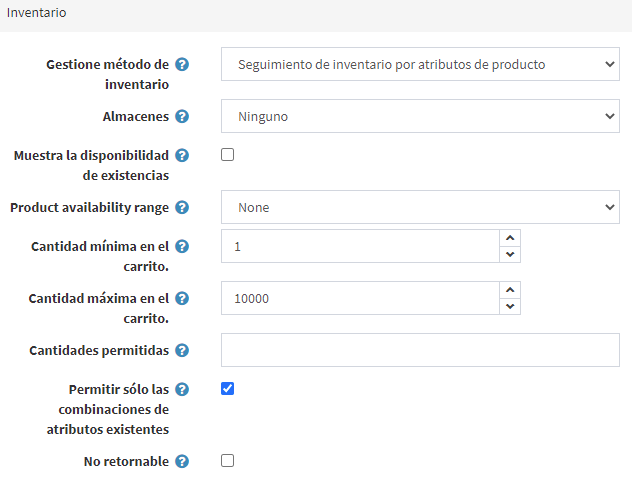Open the Gestione método de inventario dropdown
The width and height of the screenshot is (632, 484).
[420, 64]
